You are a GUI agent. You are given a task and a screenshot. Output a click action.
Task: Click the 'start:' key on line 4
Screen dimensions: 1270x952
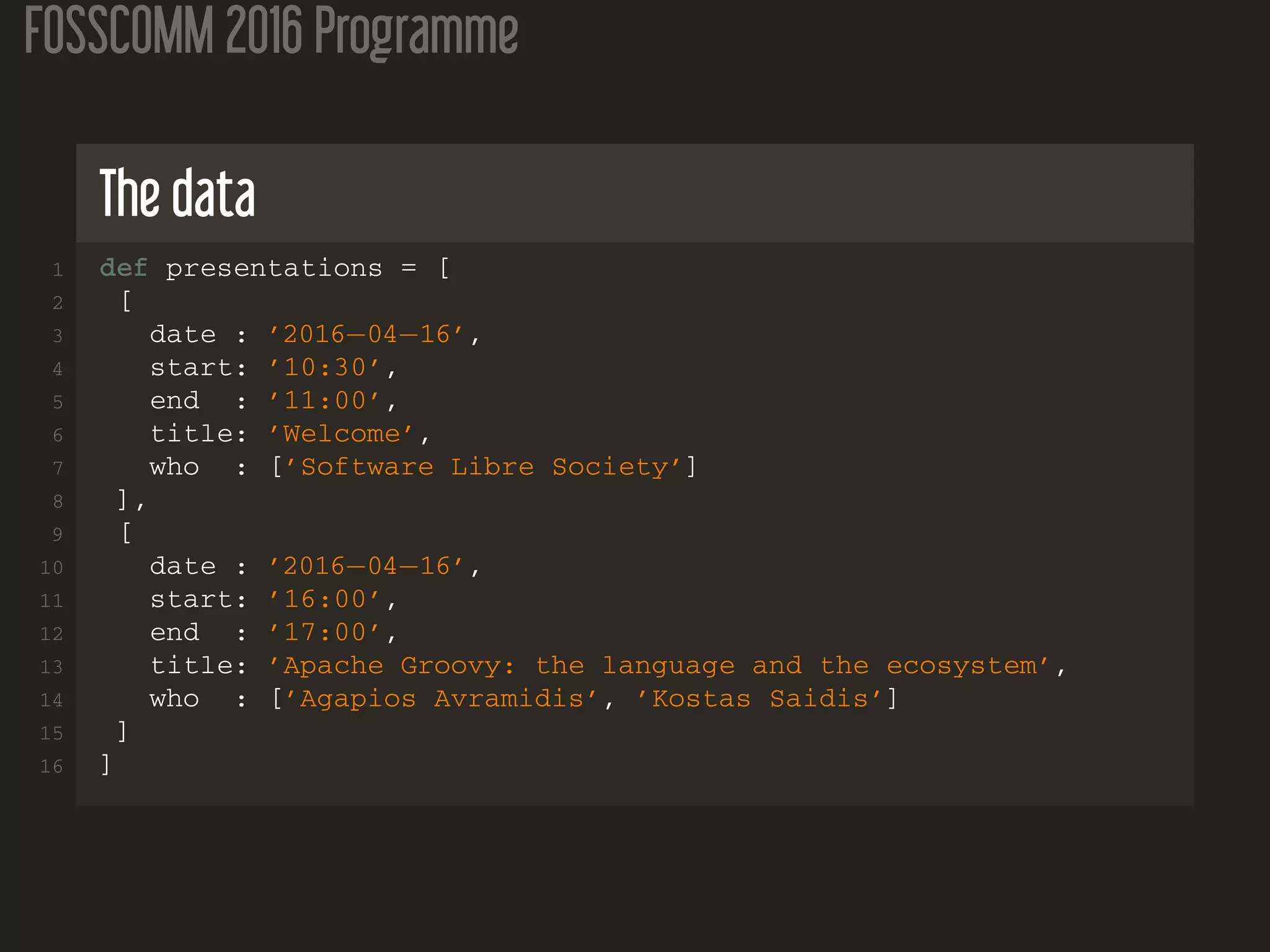point(198,368)
